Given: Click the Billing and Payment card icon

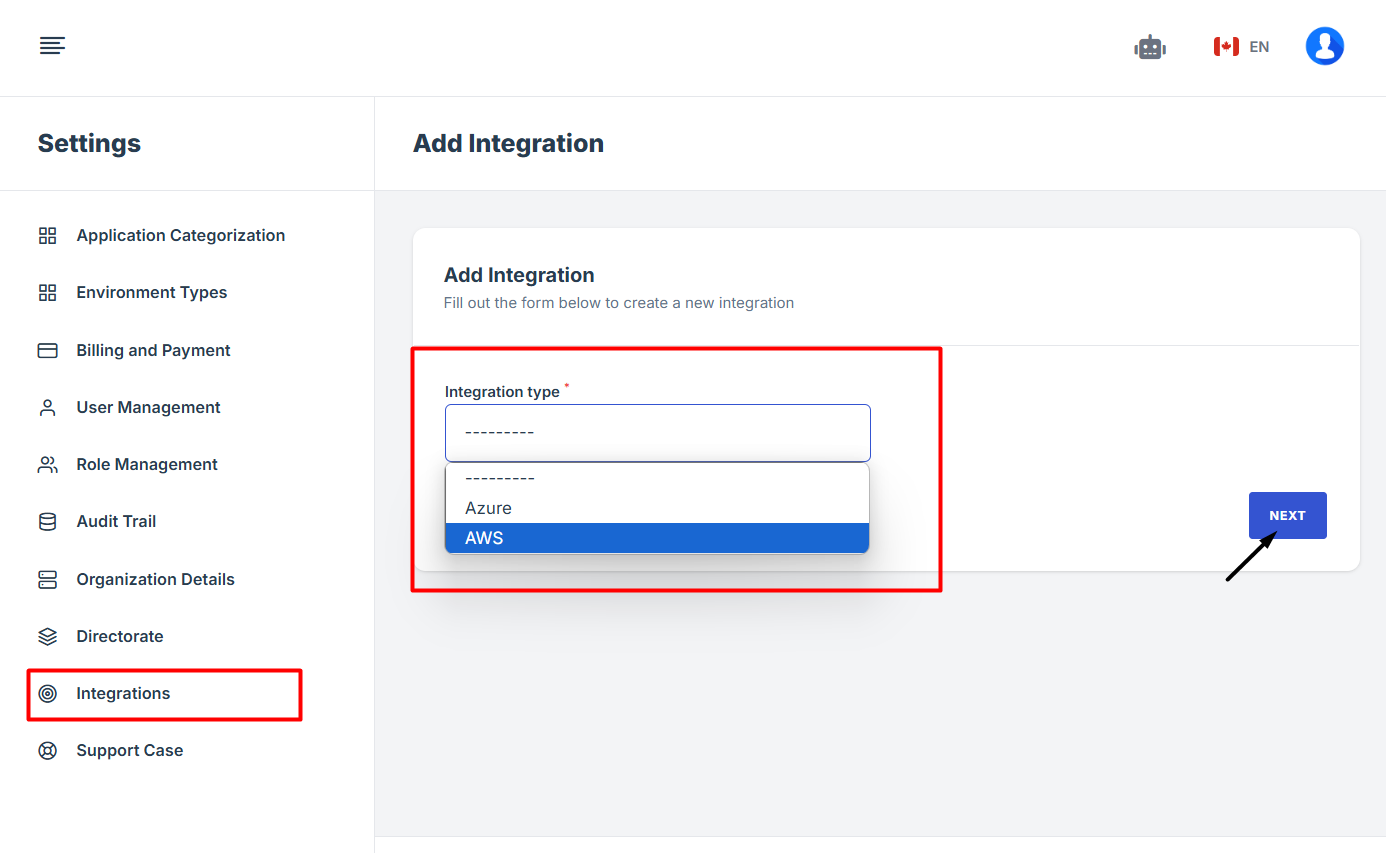Looking at the screenshot, I should [47, 351].
